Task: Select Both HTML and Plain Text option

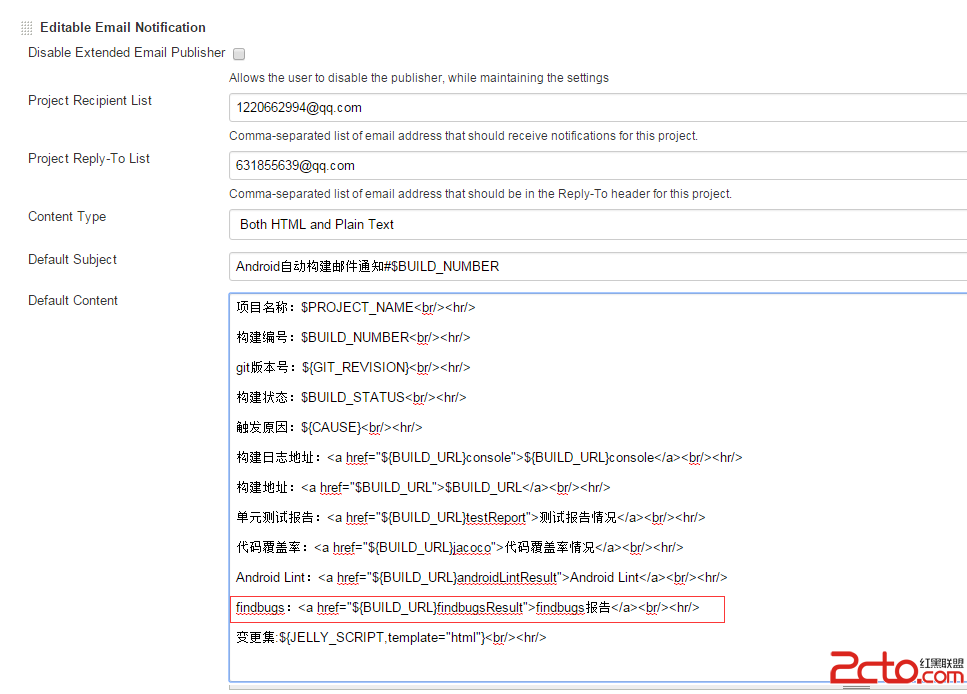Action: click(318, 225)
